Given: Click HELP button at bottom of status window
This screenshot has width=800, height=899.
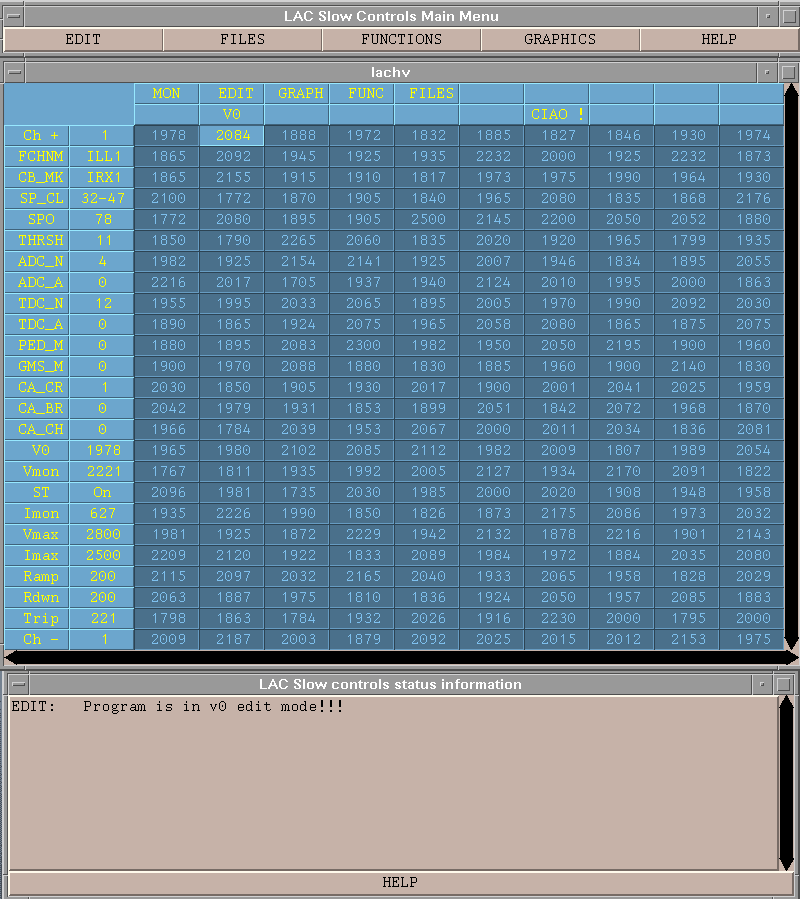Looking at the screenshot, I should coord(400,882).
